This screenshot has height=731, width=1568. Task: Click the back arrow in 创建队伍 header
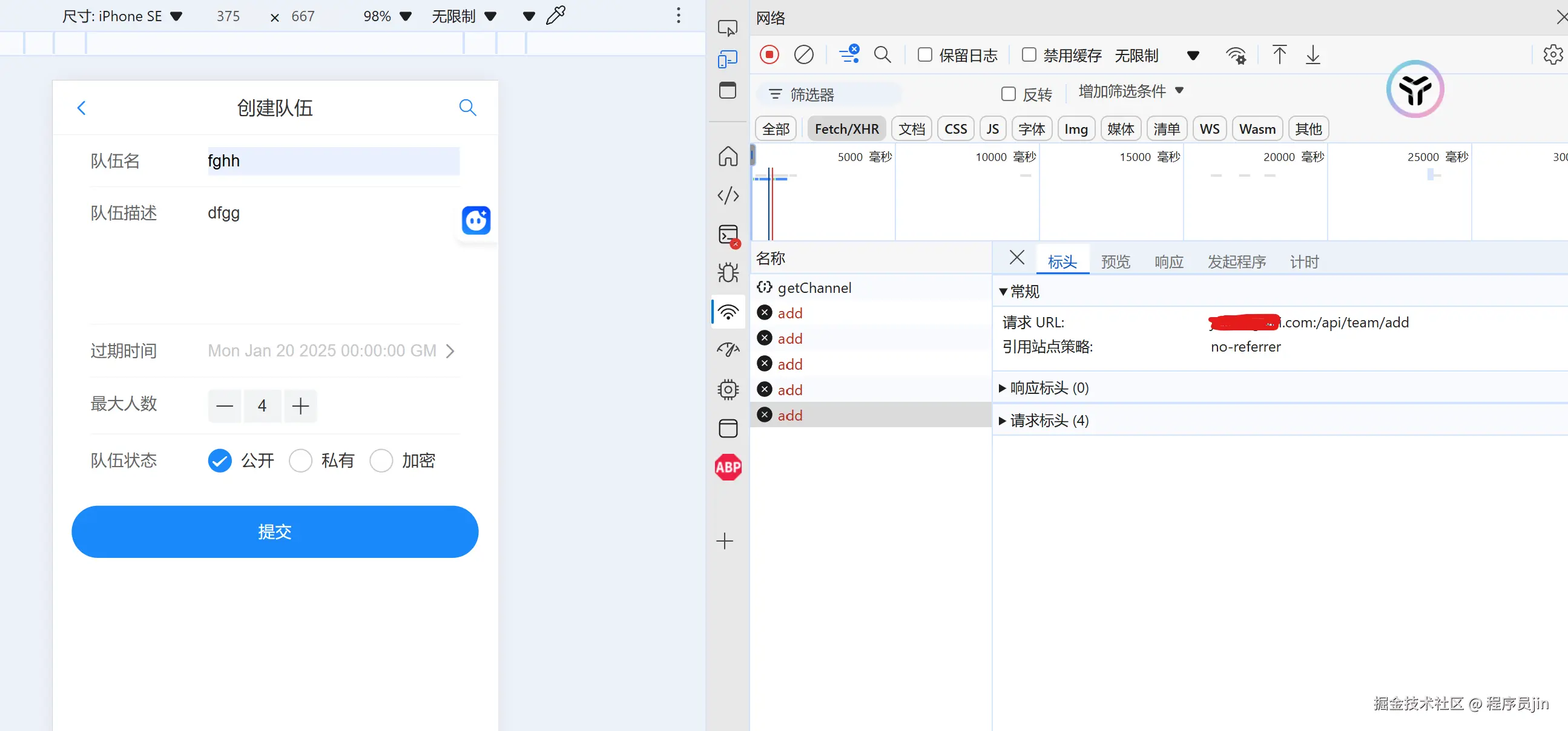point(82,108)
